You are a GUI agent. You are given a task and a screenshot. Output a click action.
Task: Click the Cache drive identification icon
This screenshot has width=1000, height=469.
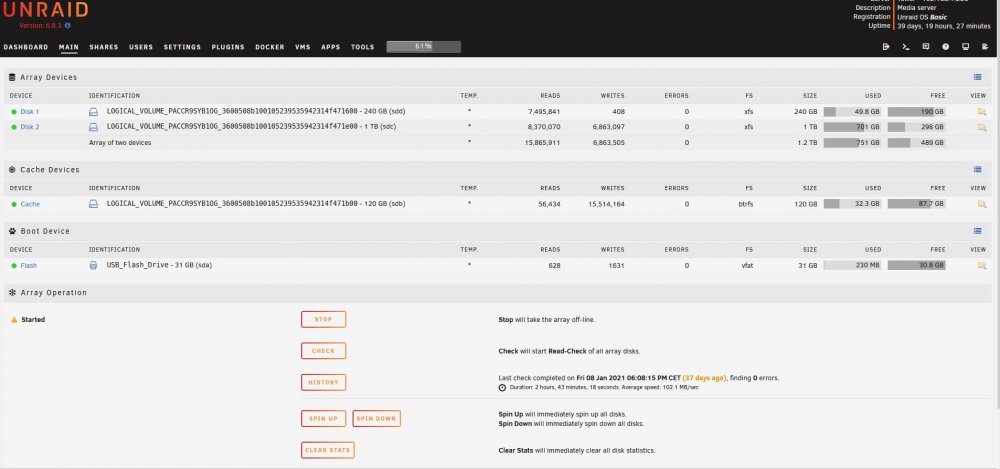pos(93,204)
